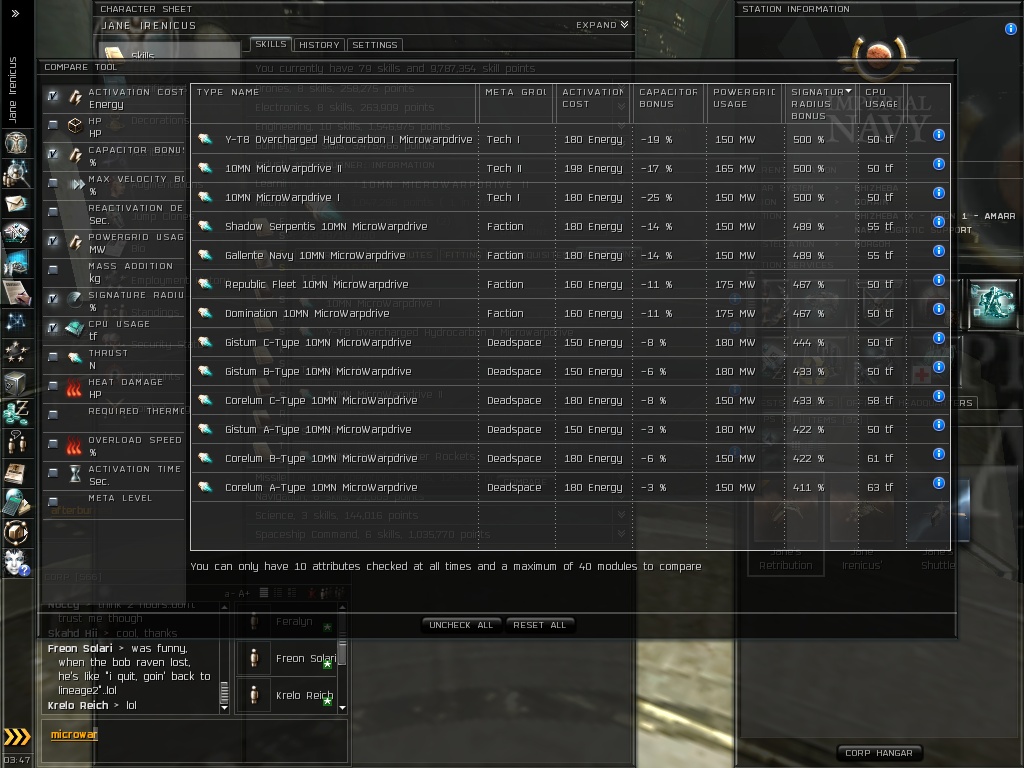Viewport: 1024px width, 768px height.
Task: Open the glowing station service icon
Action: point(992,304)
